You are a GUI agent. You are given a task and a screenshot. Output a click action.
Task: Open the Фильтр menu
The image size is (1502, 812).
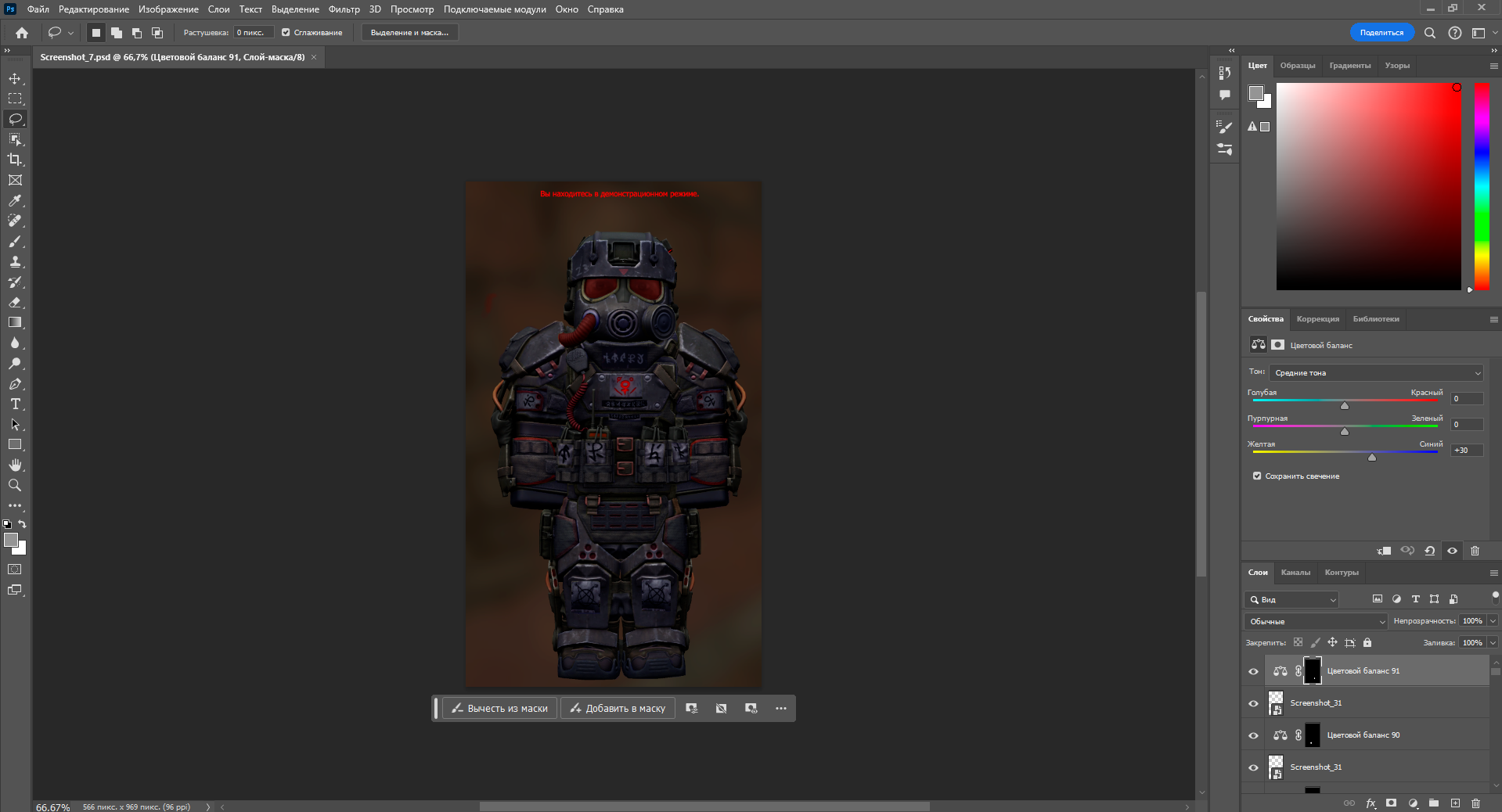point(344,9)
